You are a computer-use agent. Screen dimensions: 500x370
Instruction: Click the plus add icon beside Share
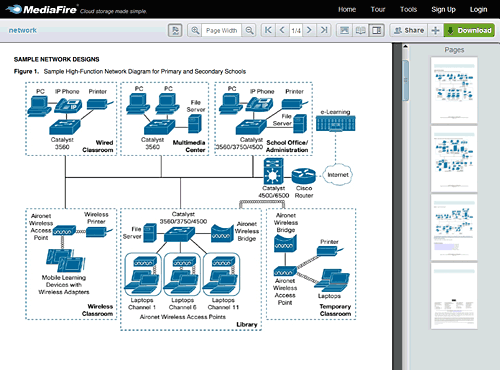pyautogui.click(x=435, y=30)
